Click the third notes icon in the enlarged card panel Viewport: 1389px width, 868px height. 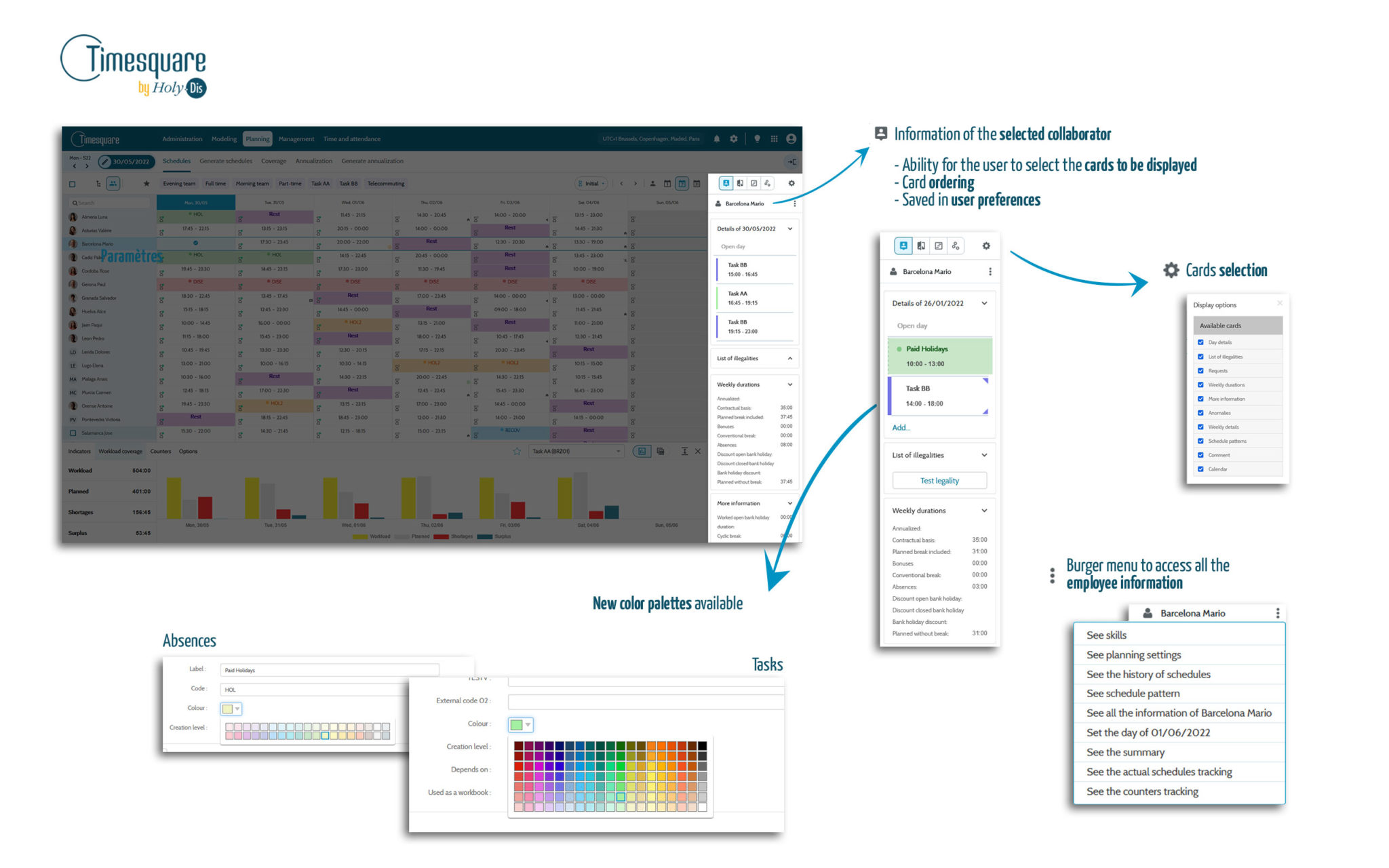(939, 245)
